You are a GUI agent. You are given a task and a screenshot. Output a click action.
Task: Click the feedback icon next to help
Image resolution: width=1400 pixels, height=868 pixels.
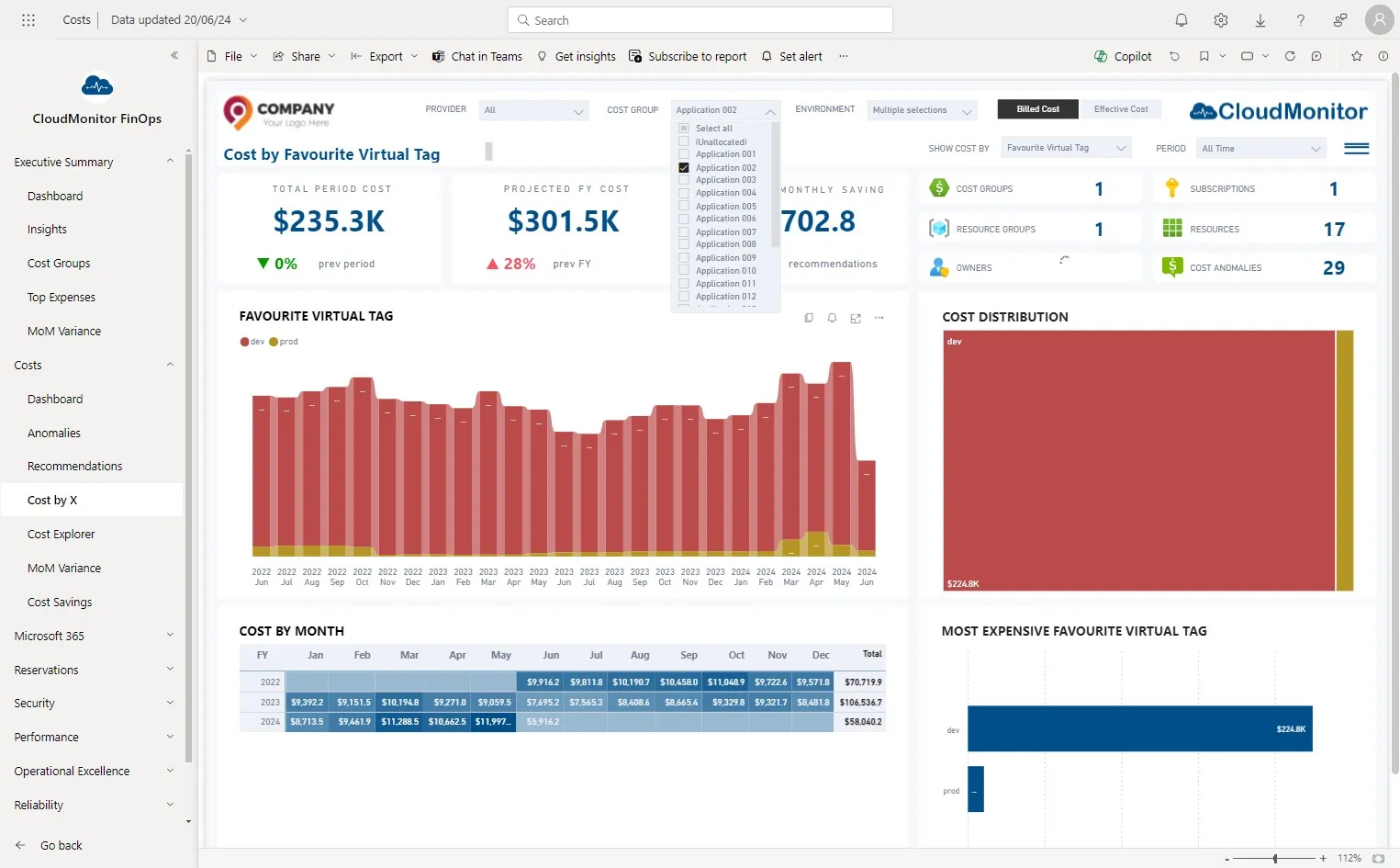pos(1340,20)
